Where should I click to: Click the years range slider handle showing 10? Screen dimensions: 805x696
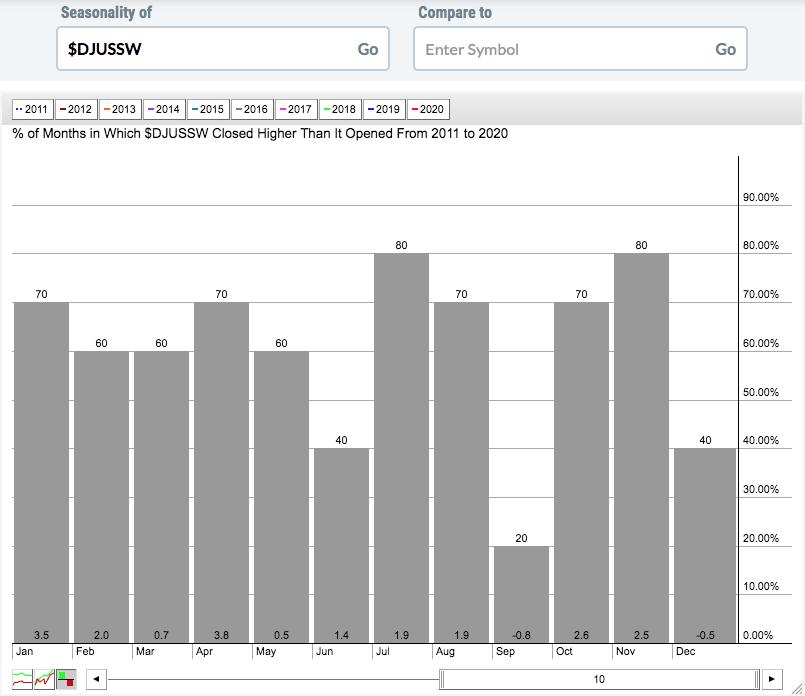point(599,679)
